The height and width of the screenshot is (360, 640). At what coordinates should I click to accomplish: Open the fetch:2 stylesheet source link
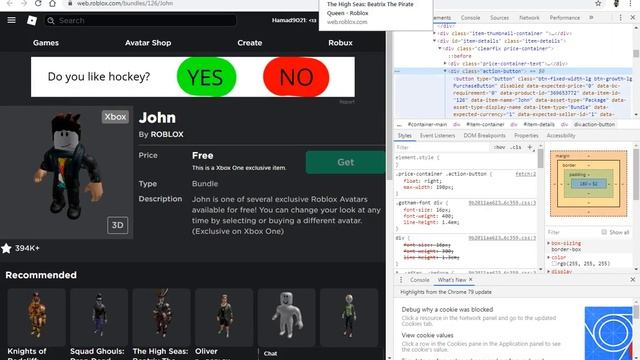pos(525,174)
